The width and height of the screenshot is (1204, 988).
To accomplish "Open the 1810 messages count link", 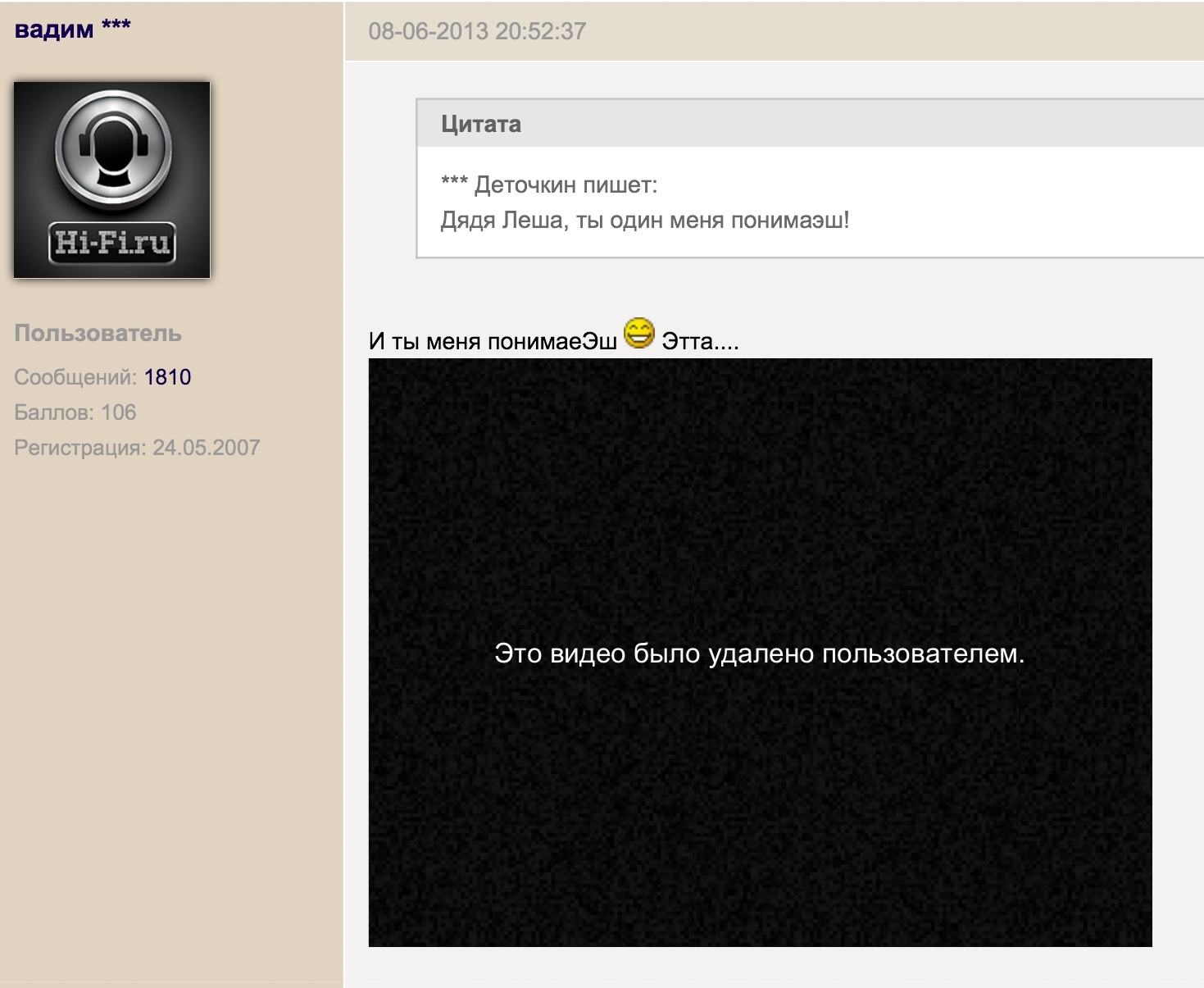I will pyautogui.click(x=167, y=377).
